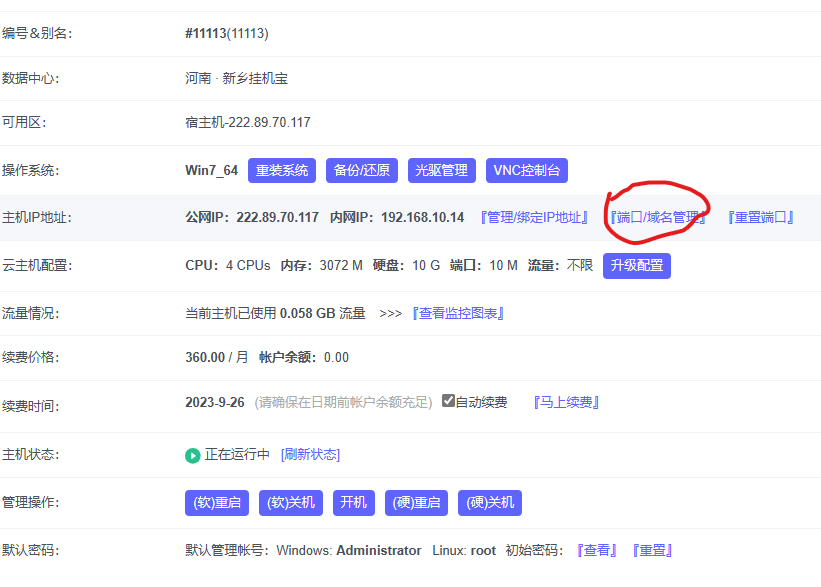
Task: Open 光驱管理
Action: coord(441,171)
